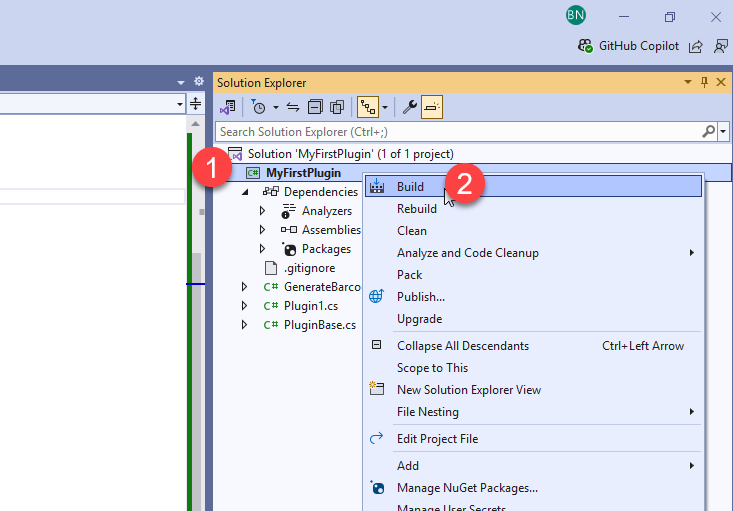Choose Edit Project File menu entry
Viewport: 733px width, 511px height.
(533, 439)
